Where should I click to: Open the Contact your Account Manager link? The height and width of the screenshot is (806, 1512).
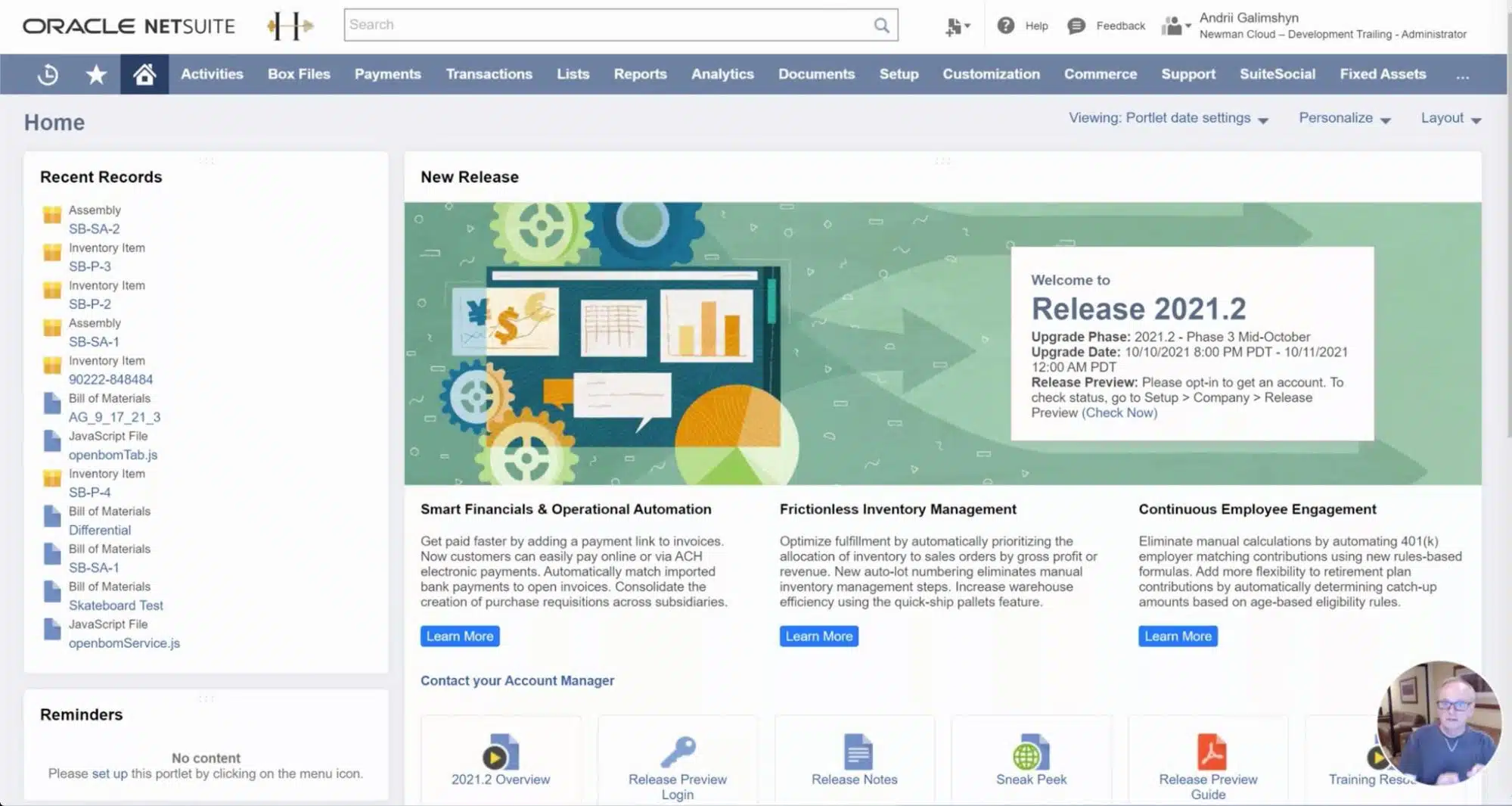517,680
